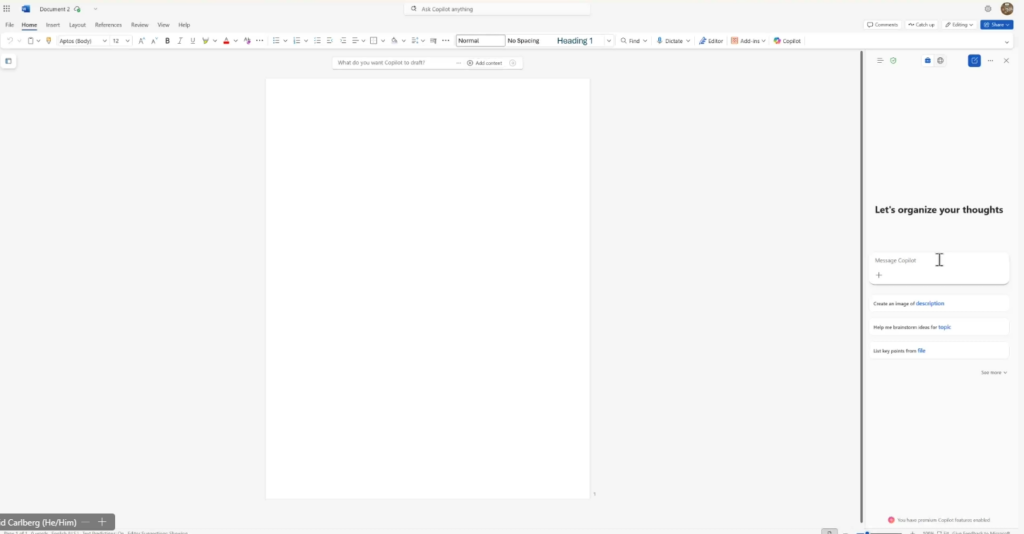Click the blue Share button

(x=996, y=24)
